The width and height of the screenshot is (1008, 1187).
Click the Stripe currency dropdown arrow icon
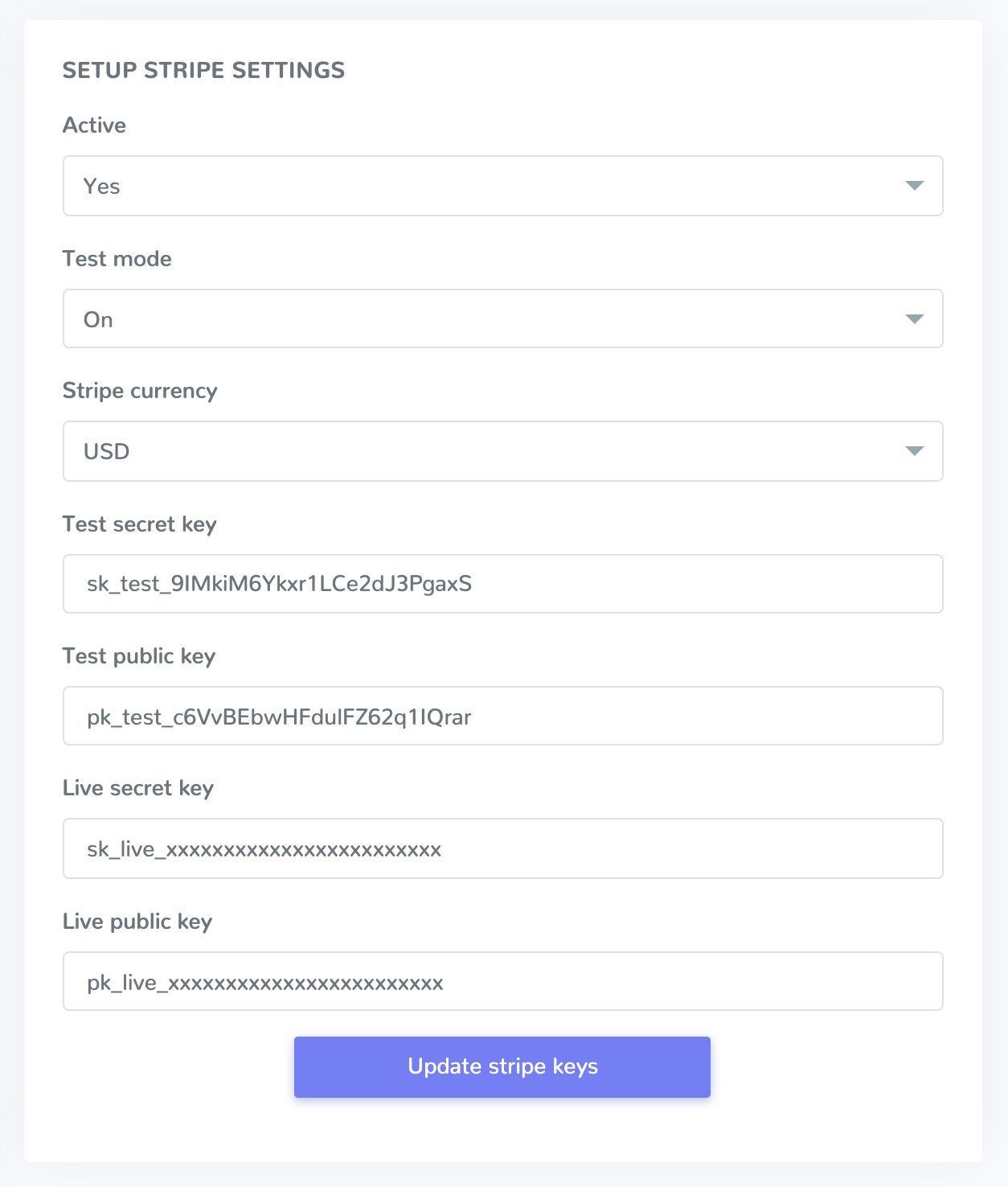pyautogui.click(x=914, y=451)
